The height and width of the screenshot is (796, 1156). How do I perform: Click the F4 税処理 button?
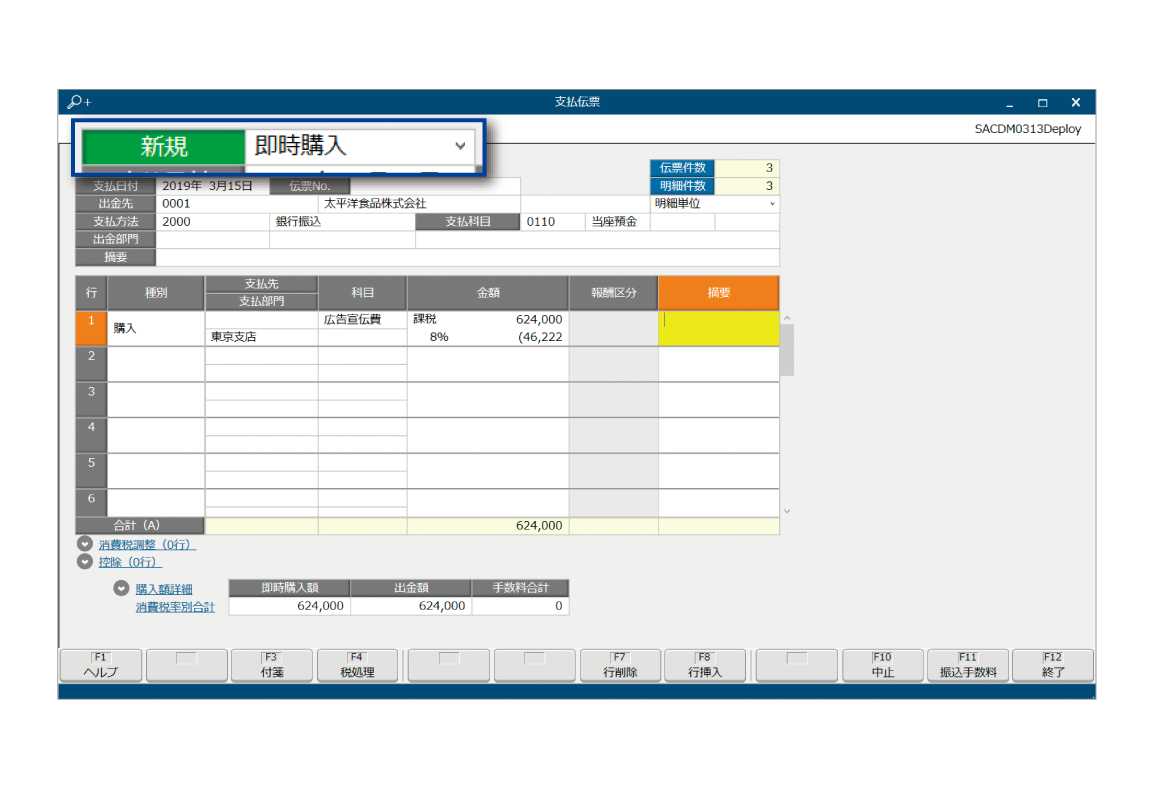click(357, 666)
